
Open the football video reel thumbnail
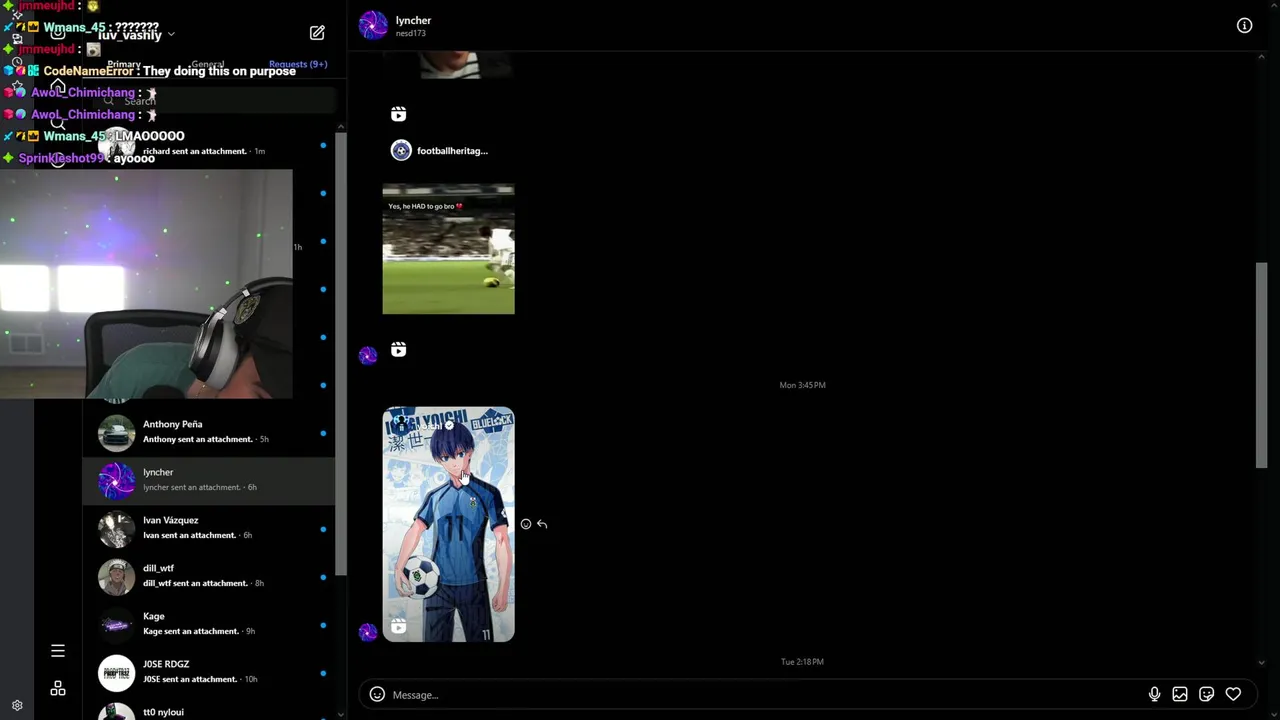(448, 249)
